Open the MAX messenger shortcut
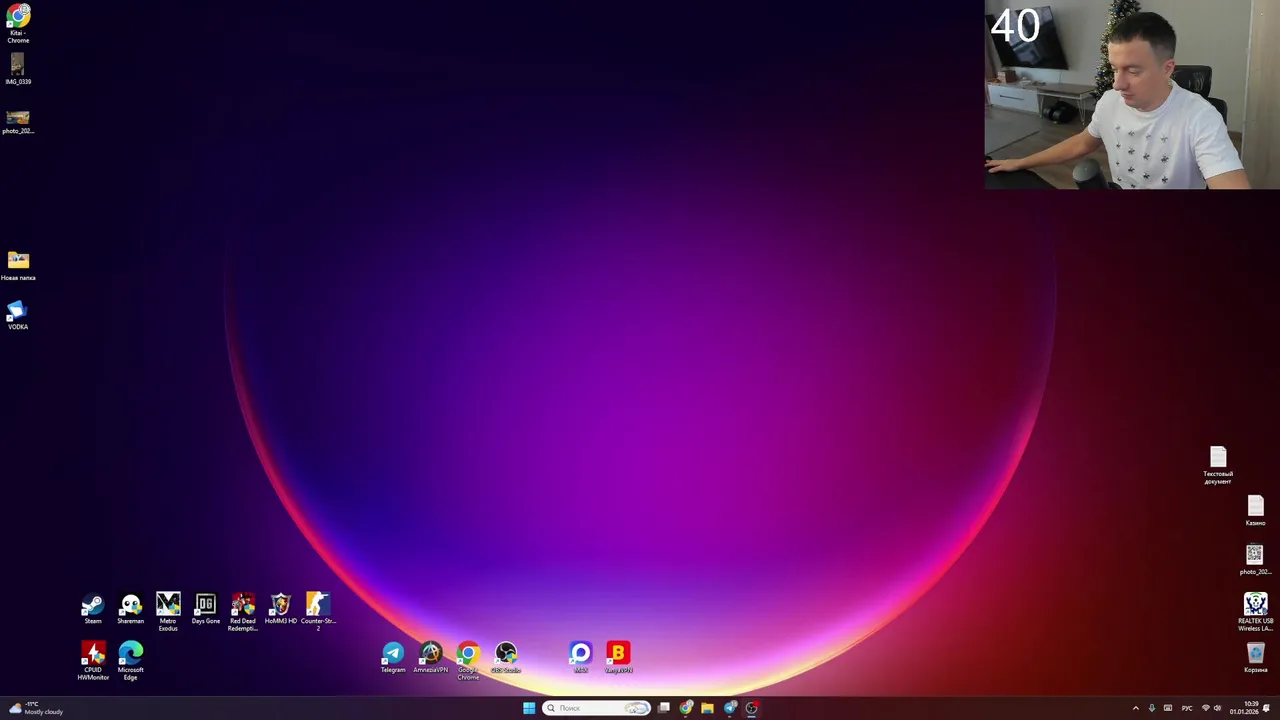 pyautogui.click(x=581, y=658)
